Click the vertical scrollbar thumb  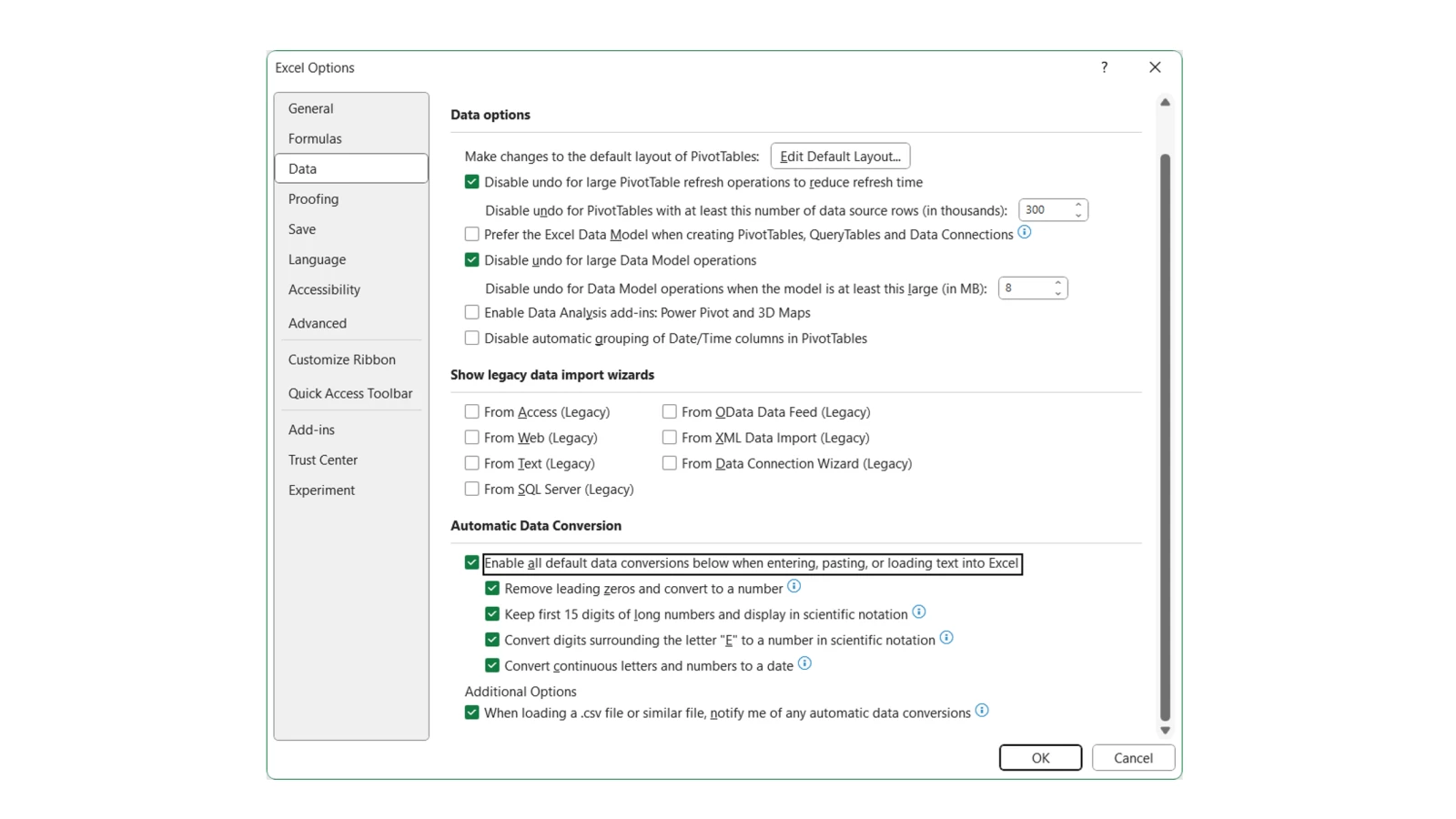[x=1165, y=438]
